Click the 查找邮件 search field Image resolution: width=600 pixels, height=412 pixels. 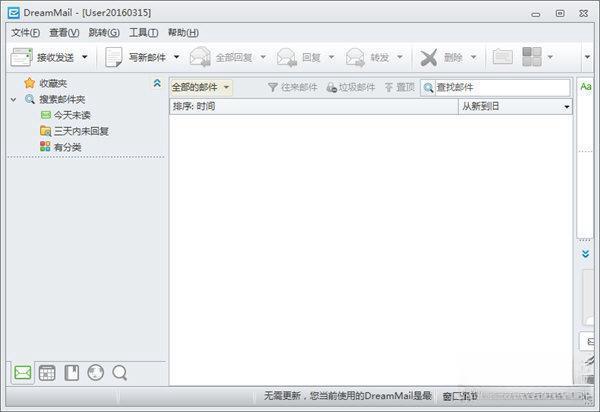click(502, 87)
